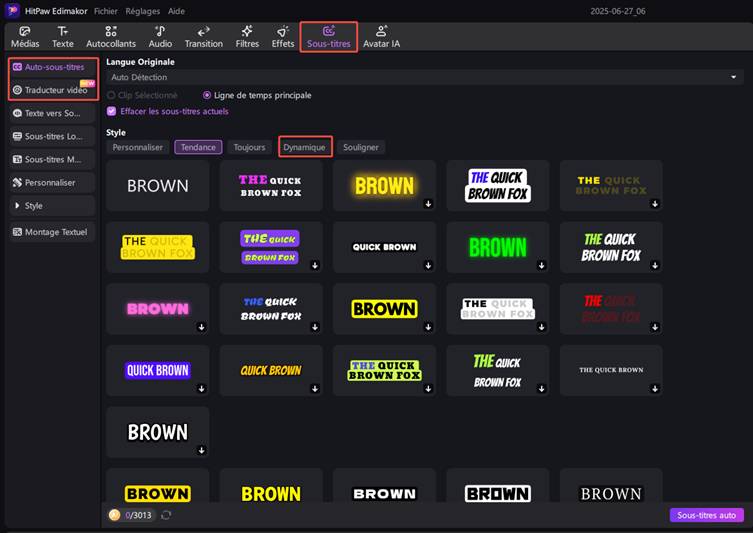The width and height of the screenshot is (753, 533).
Task: Select the black-box QUICK BROWN style
Action: [x=384, y=247]
